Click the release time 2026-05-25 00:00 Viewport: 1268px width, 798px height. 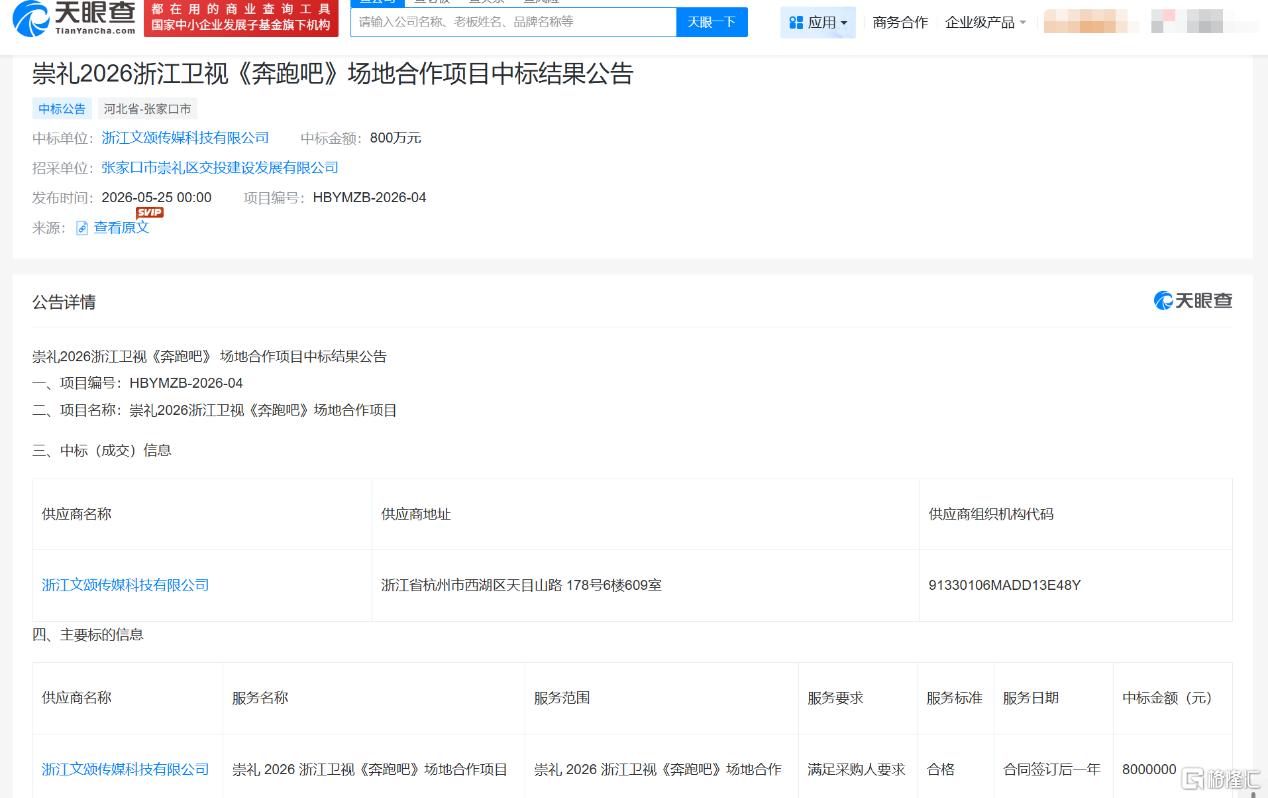157,198
